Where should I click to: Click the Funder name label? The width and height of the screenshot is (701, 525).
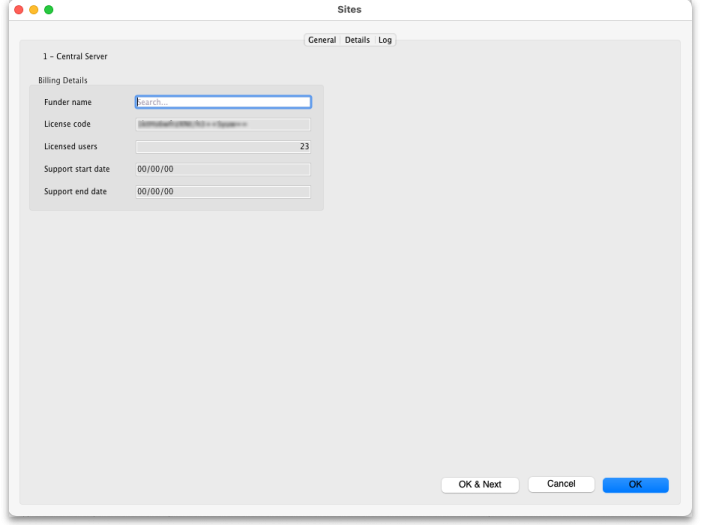tap(68, 102)
